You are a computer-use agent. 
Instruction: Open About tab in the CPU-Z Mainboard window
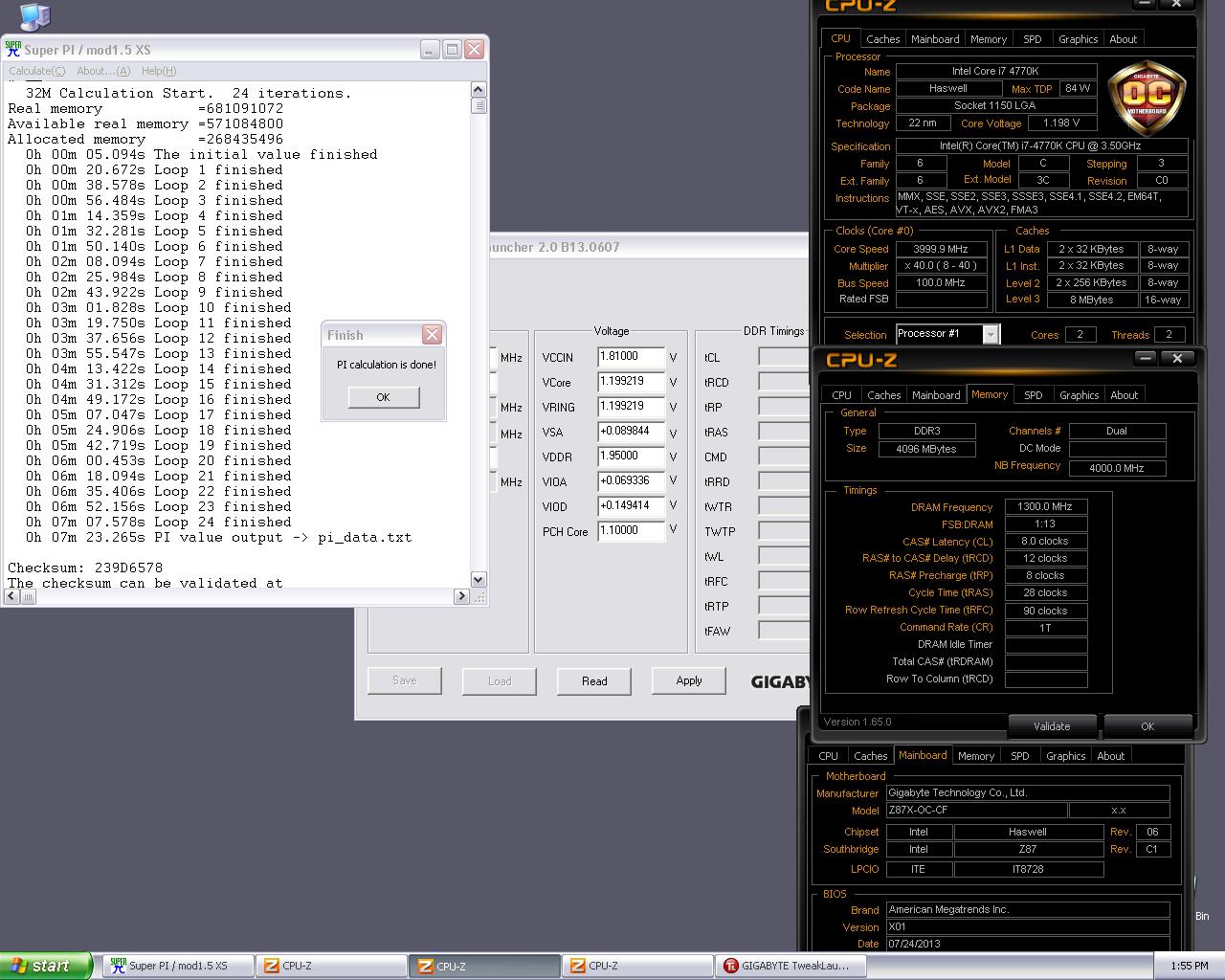1111,756
